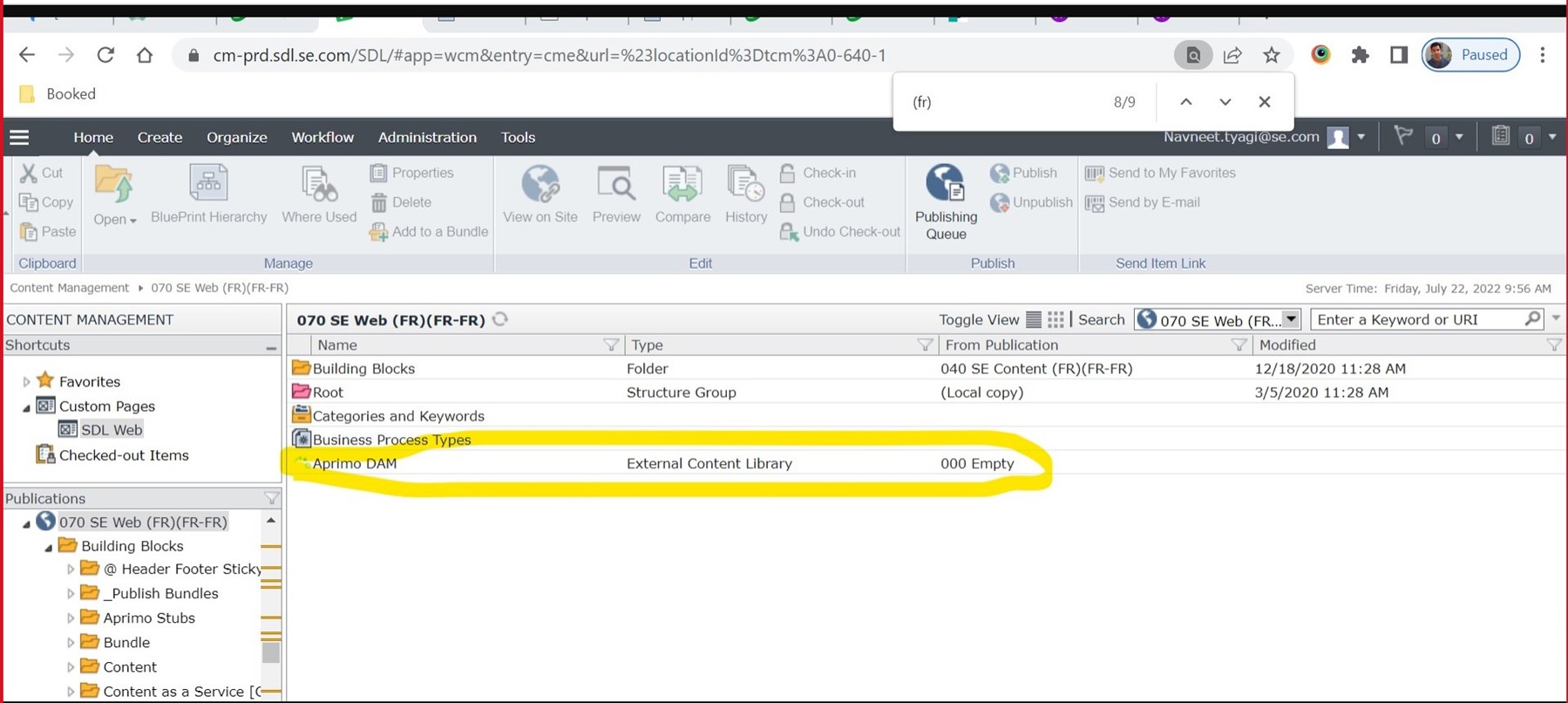The image size is (1568, 703).
Task: Open search publication scope dropdown
Action: pos(1291,319)
